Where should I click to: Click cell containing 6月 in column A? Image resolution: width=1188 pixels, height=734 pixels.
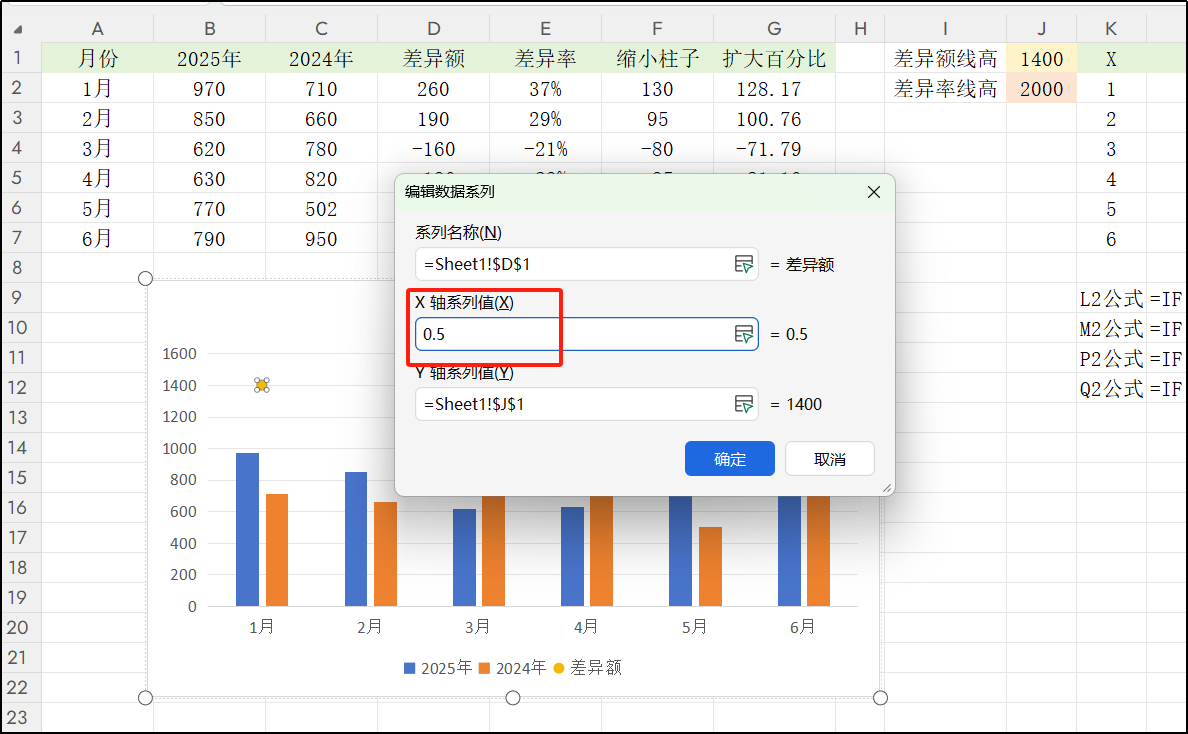pos(97,239)
